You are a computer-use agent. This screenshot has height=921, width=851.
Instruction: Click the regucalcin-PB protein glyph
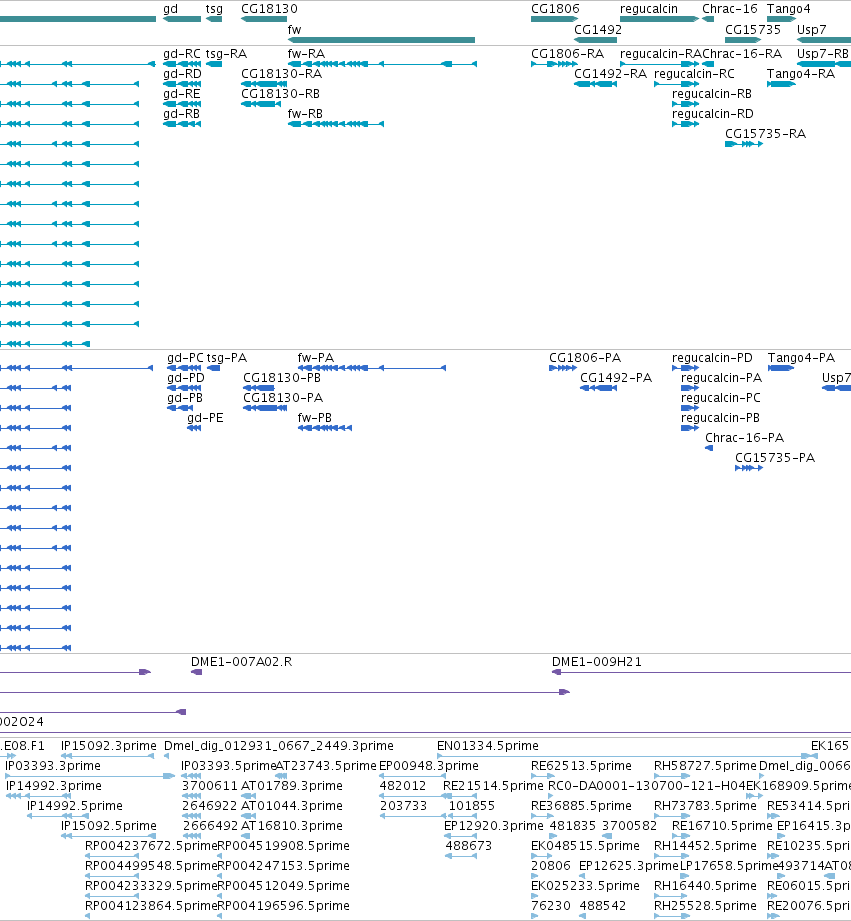[690, 428]
